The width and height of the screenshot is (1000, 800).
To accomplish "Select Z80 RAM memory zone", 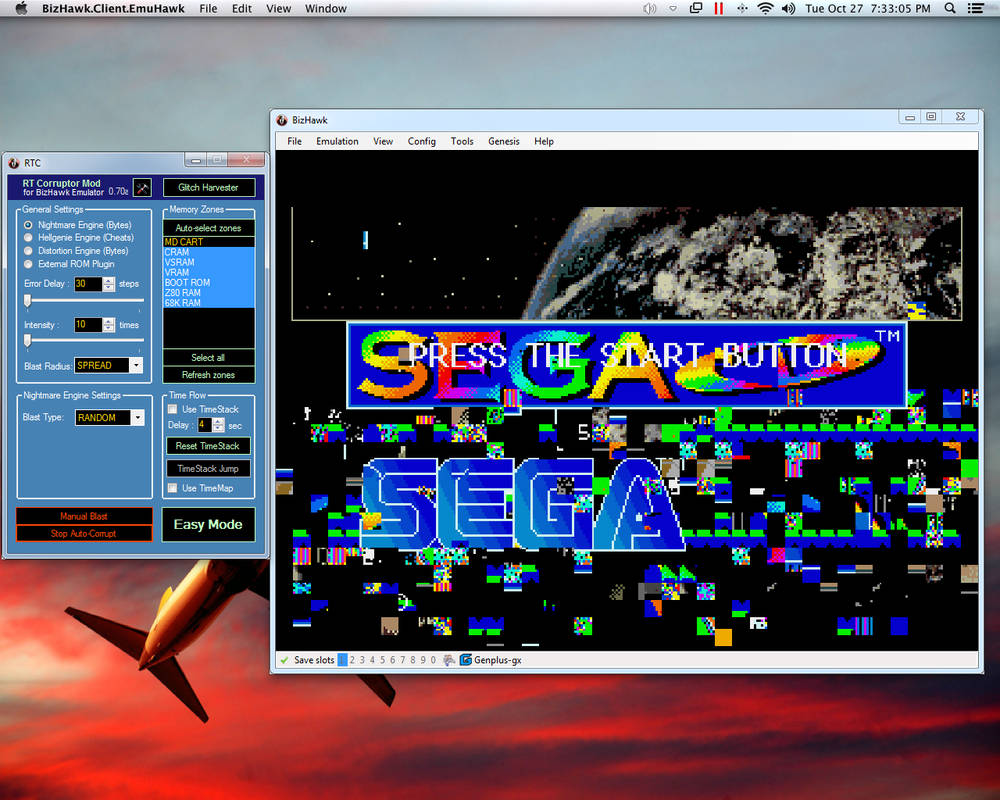I will coord(209,293).
